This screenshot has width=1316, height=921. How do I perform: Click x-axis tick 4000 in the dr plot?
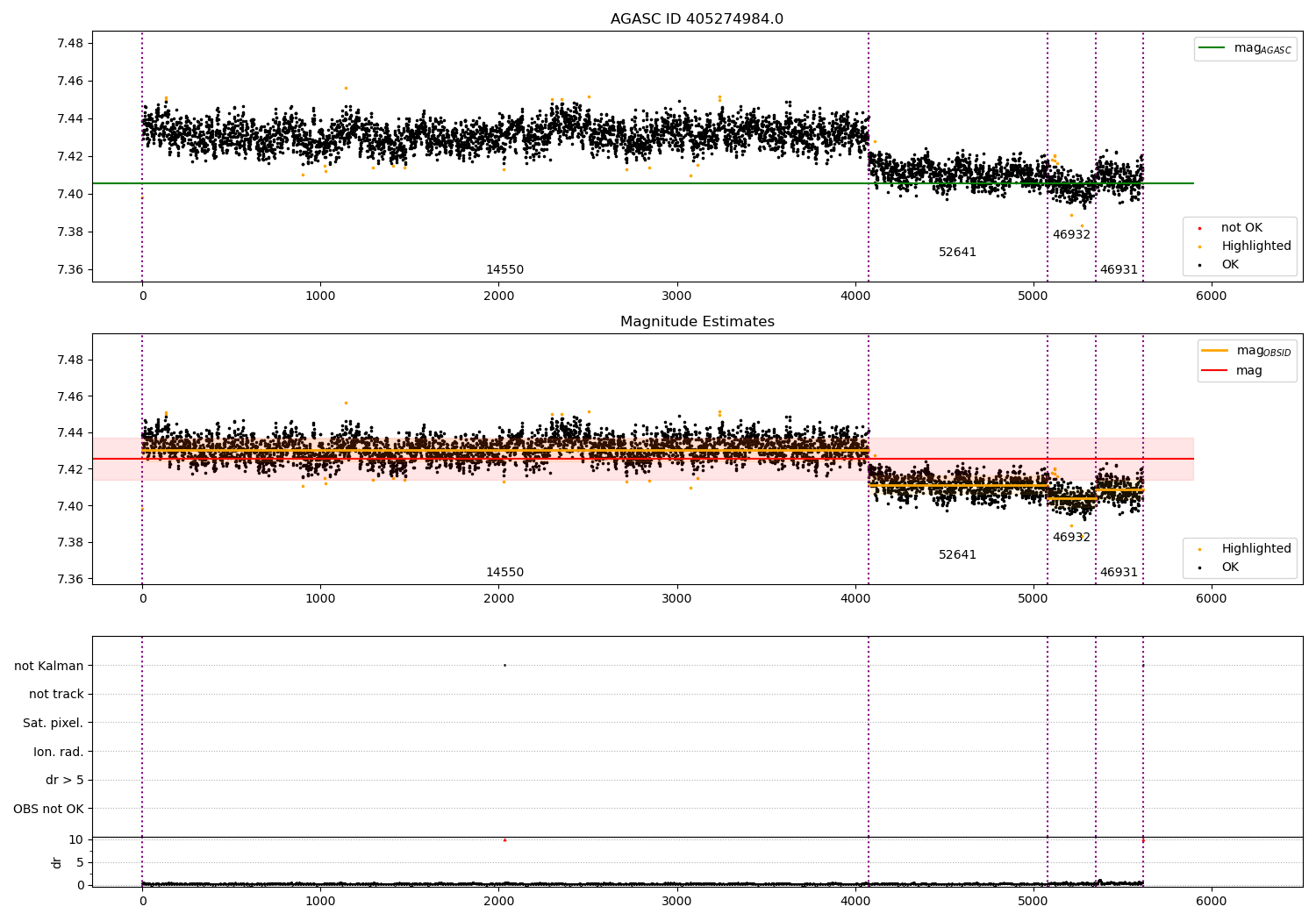[855, 902]
